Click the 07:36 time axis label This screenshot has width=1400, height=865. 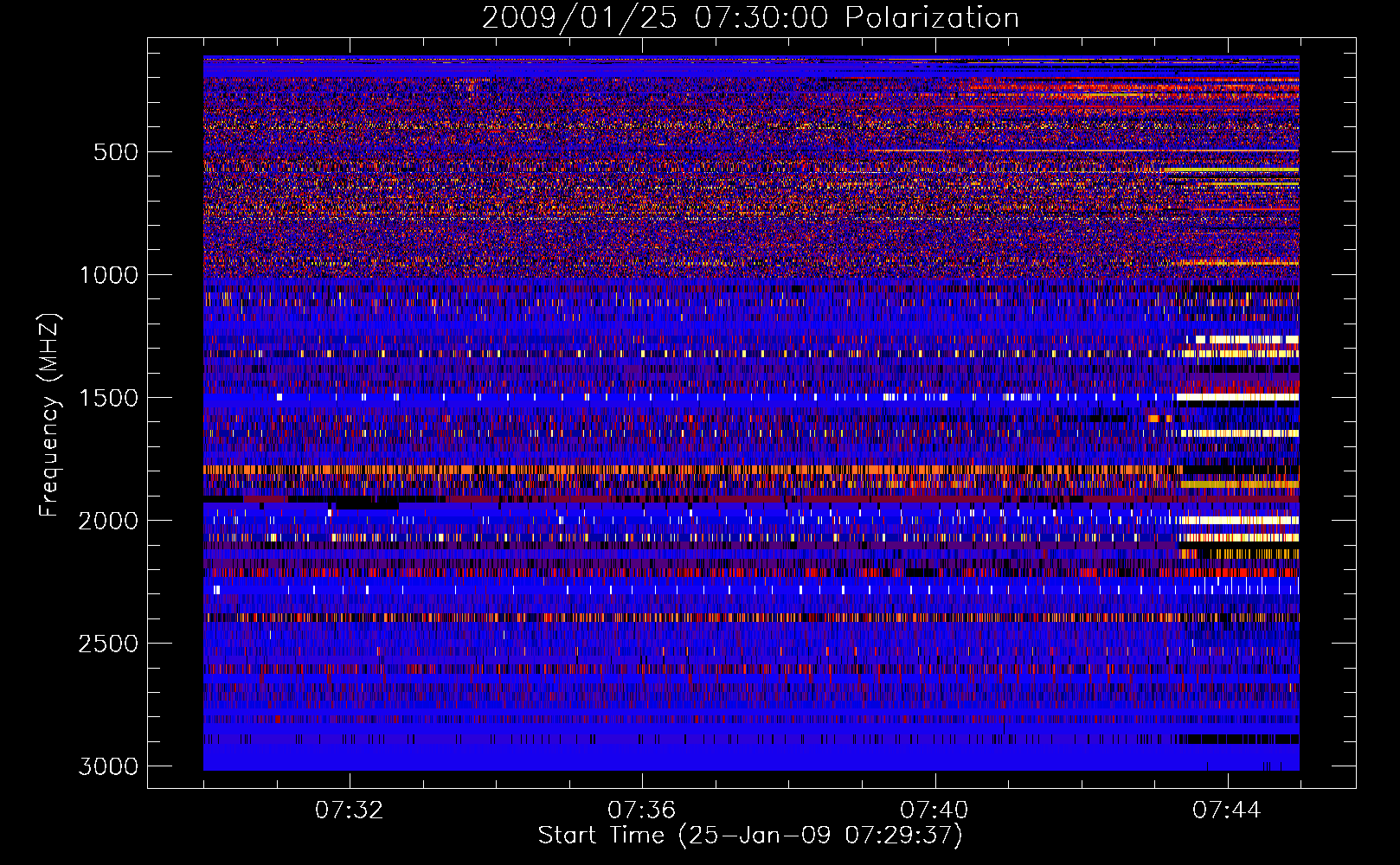641,811
